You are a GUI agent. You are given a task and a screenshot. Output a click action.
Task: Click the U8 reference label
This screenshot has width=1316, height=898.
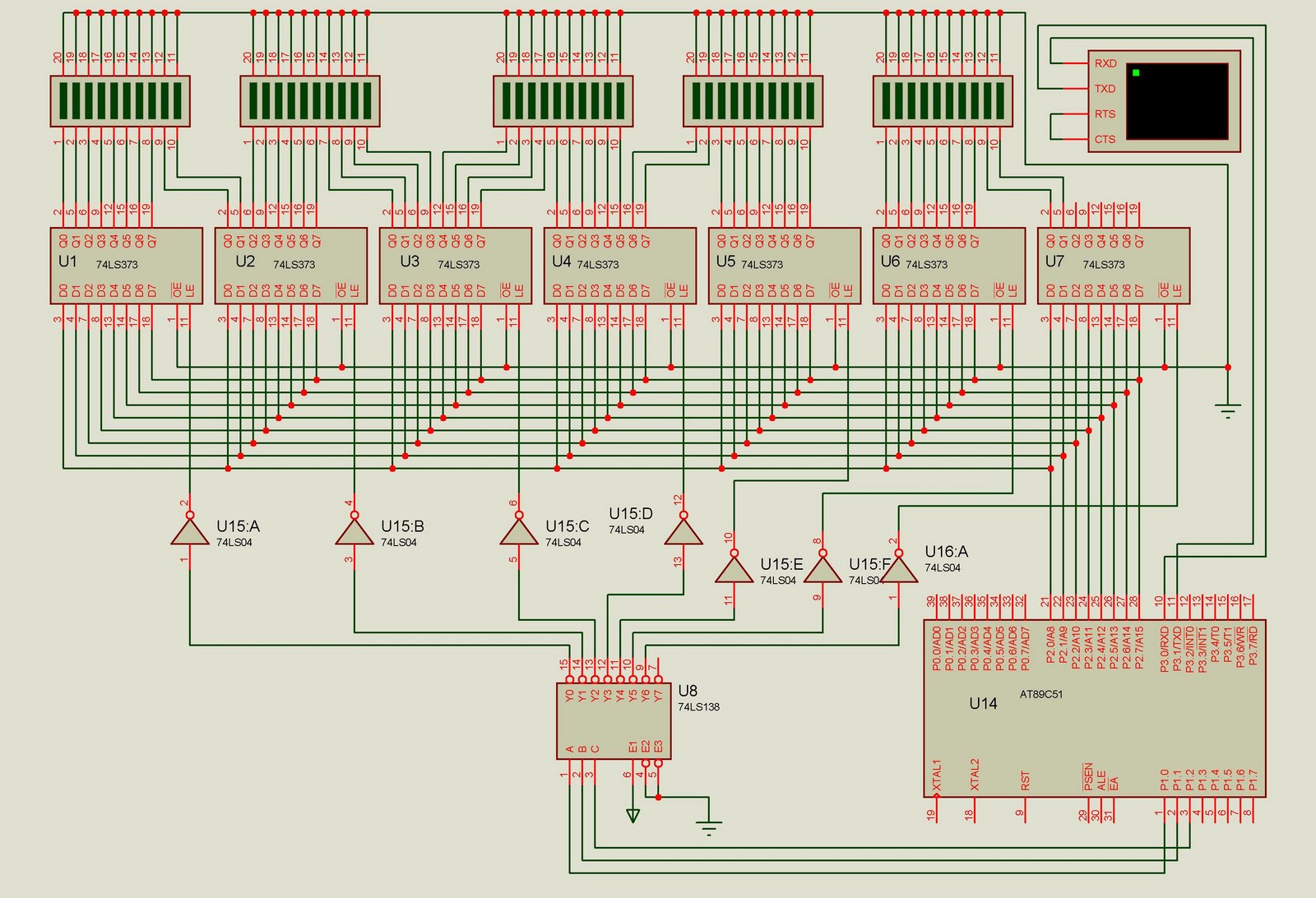[x=688, y=691]
